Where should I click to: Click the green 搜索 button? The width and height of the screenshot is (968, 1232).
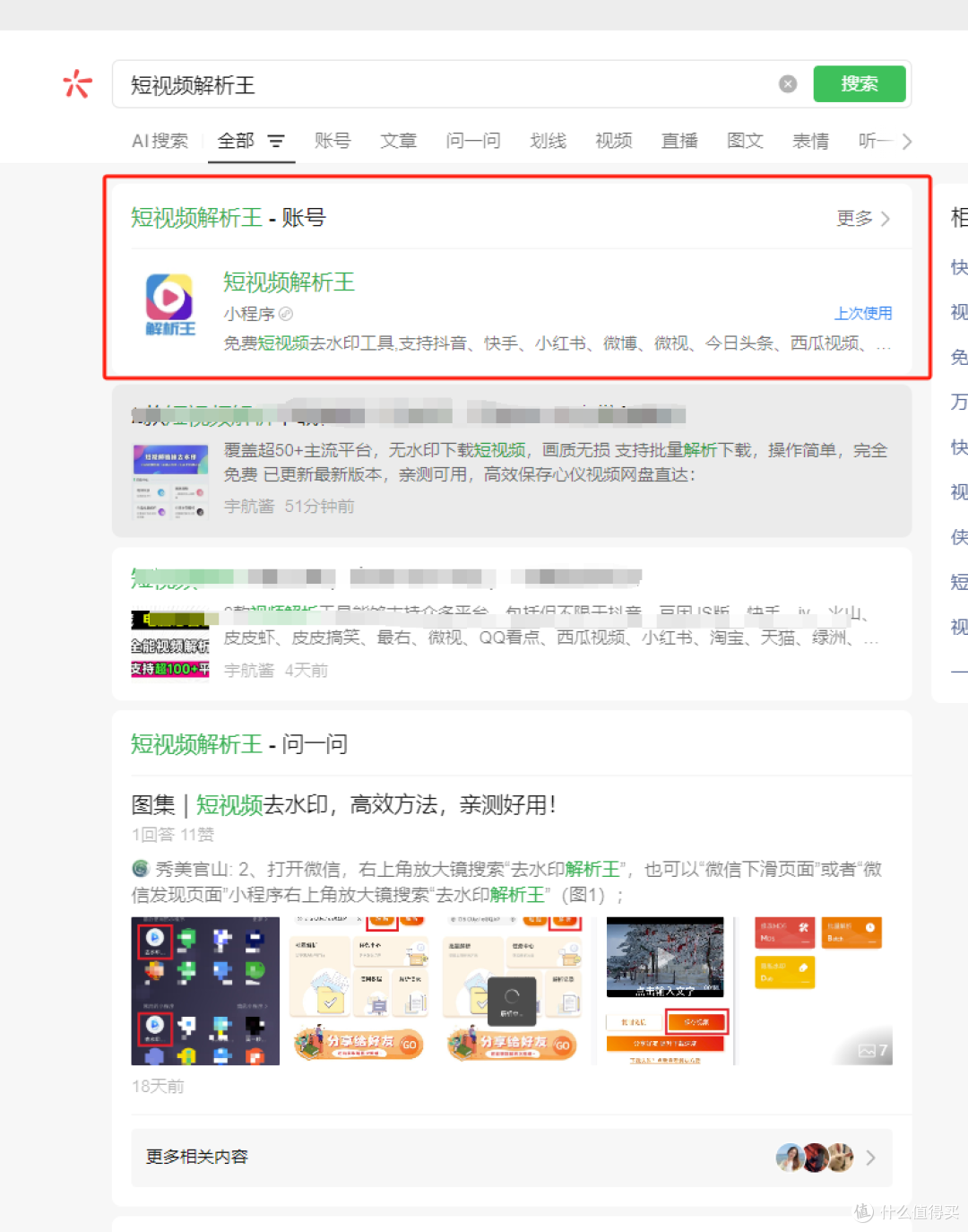(860, 83)
